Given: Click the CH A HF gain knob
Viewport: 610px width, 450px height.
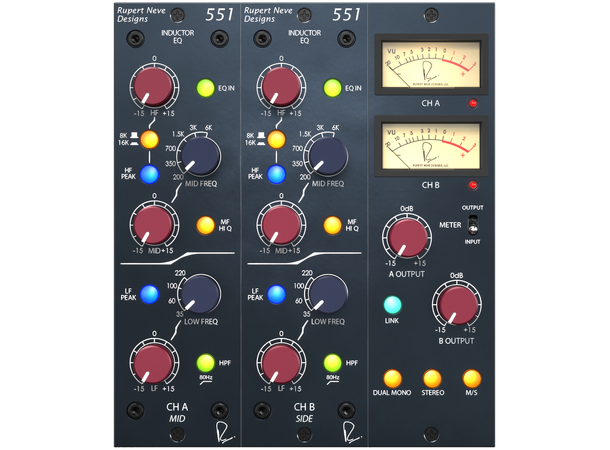Looking at the screenshot, I should 154,87.
